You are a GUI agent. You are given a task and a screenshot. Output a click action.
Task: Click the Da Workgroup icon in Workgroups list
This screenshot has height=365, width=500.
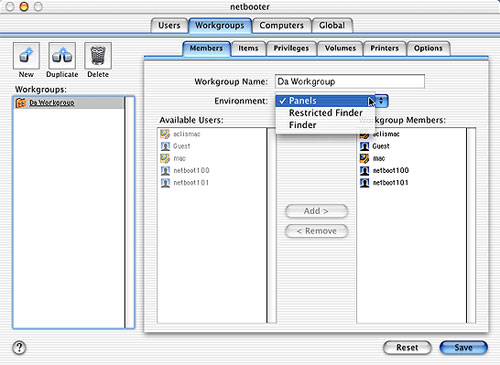point(21,103)
